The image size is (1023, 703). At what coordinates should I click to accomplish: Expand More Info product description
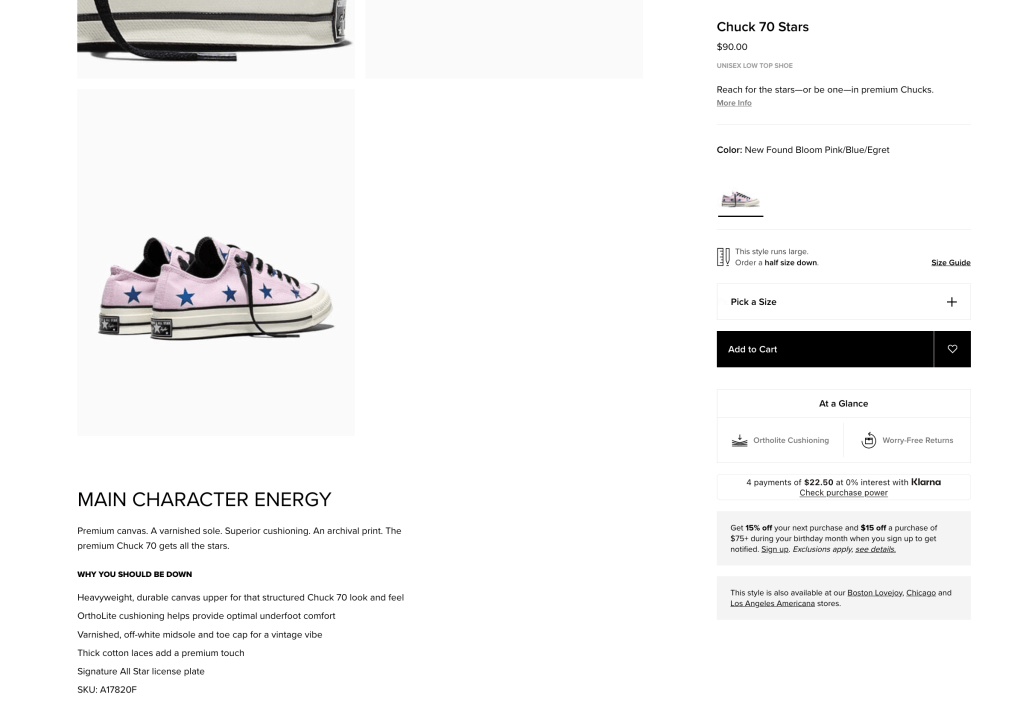[734, 103]
